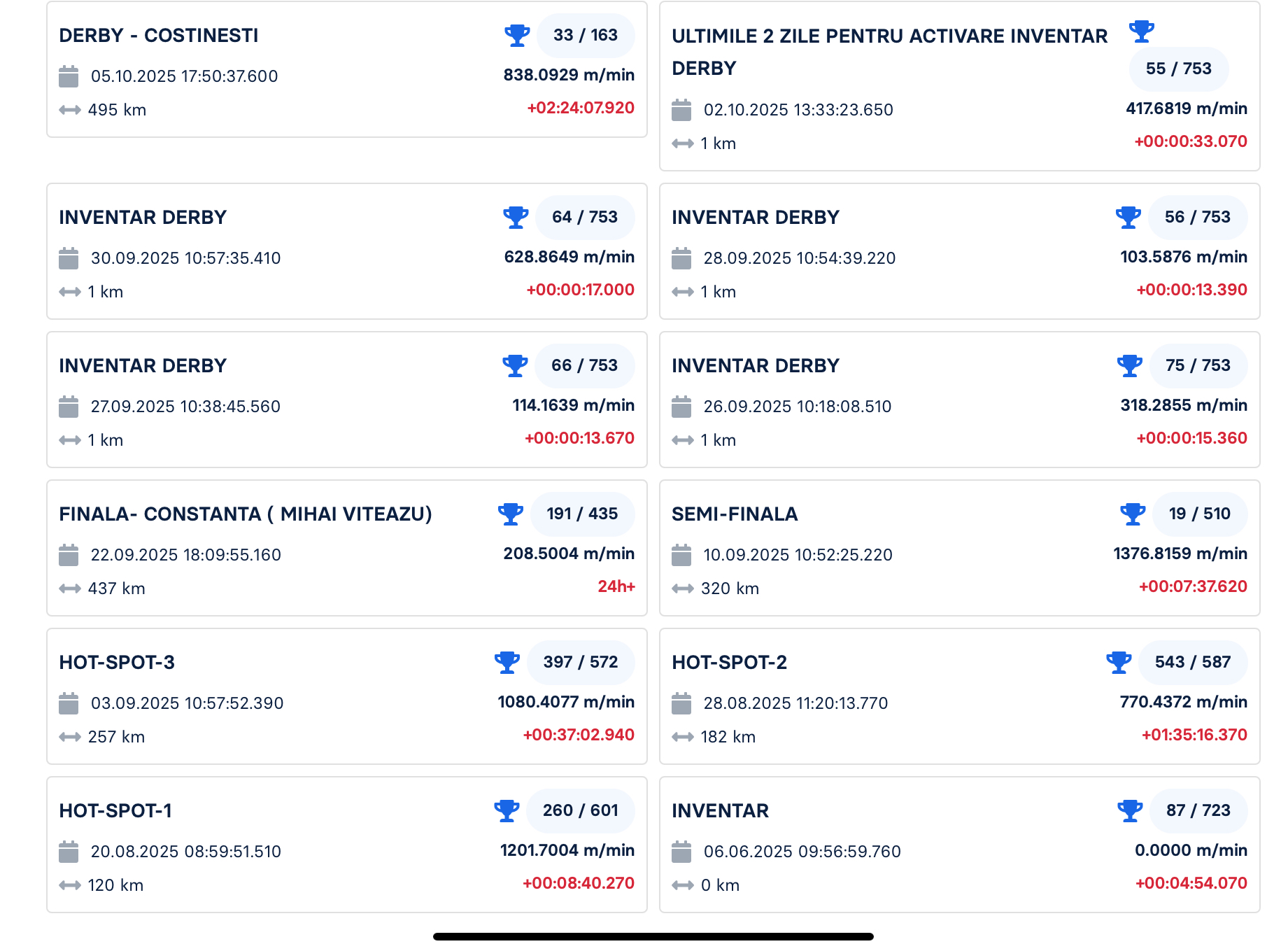The width and height of the screenshot is (1288, 951).
Task: Click the distance arrow icon beside 437 km
Action: [70, 589]
